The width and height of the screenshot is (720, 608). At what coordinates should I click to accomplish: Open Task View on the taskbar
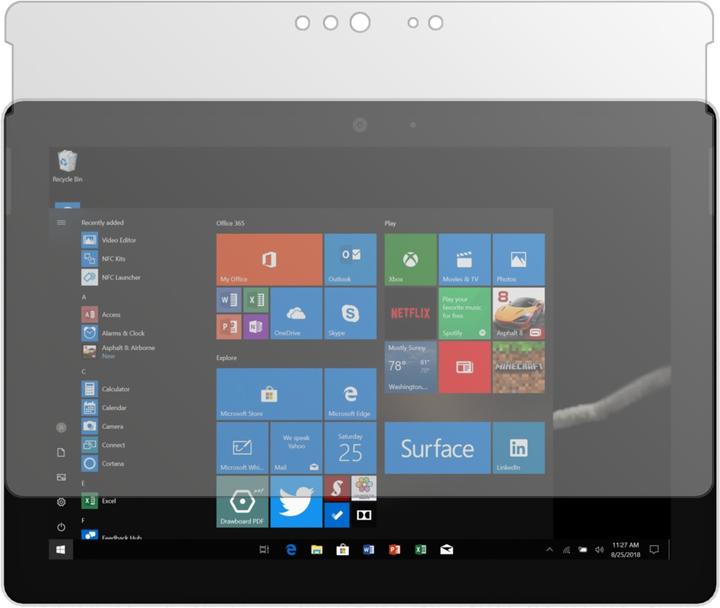point(264,550)
